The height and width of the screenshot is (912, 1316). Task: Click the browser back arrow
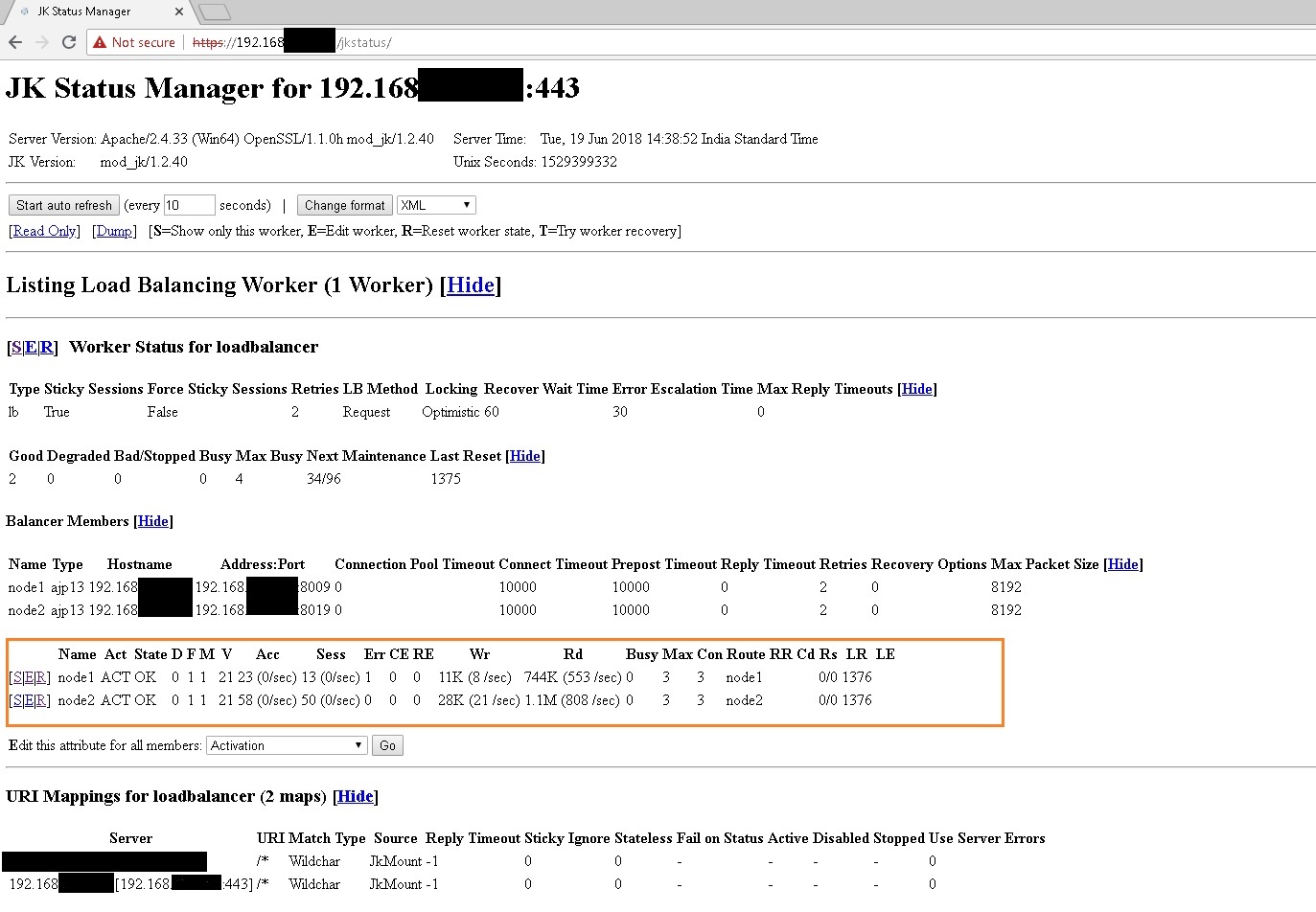tap(14, 42)
